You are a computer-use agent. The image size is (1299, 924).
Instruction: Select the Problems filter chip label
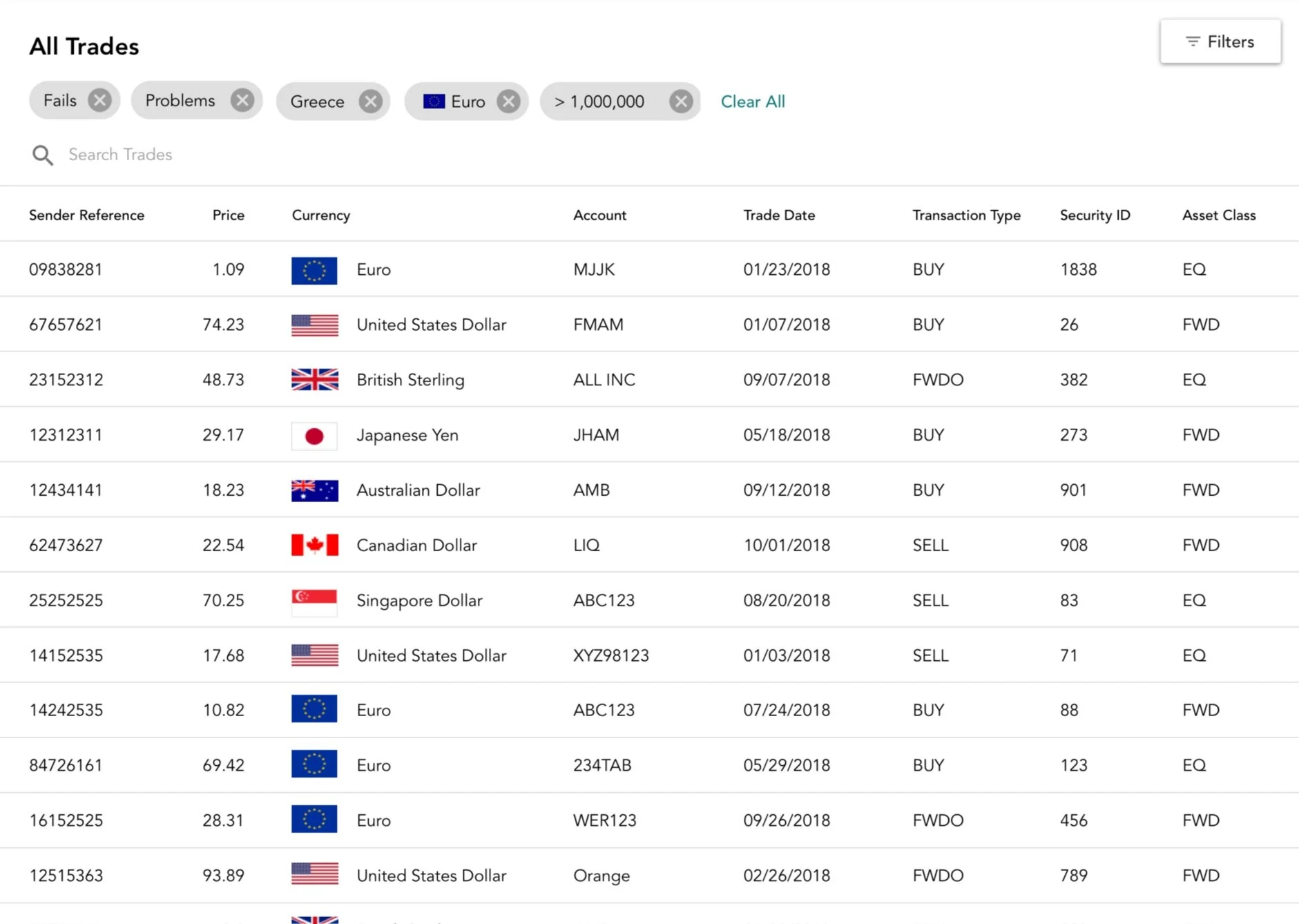[180, 101]
